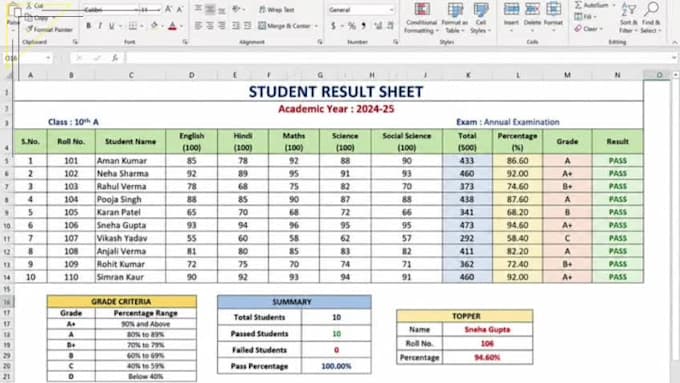Viewport: 680px width, 383px height.
Task: Align text left
Action: pos(198,26)
